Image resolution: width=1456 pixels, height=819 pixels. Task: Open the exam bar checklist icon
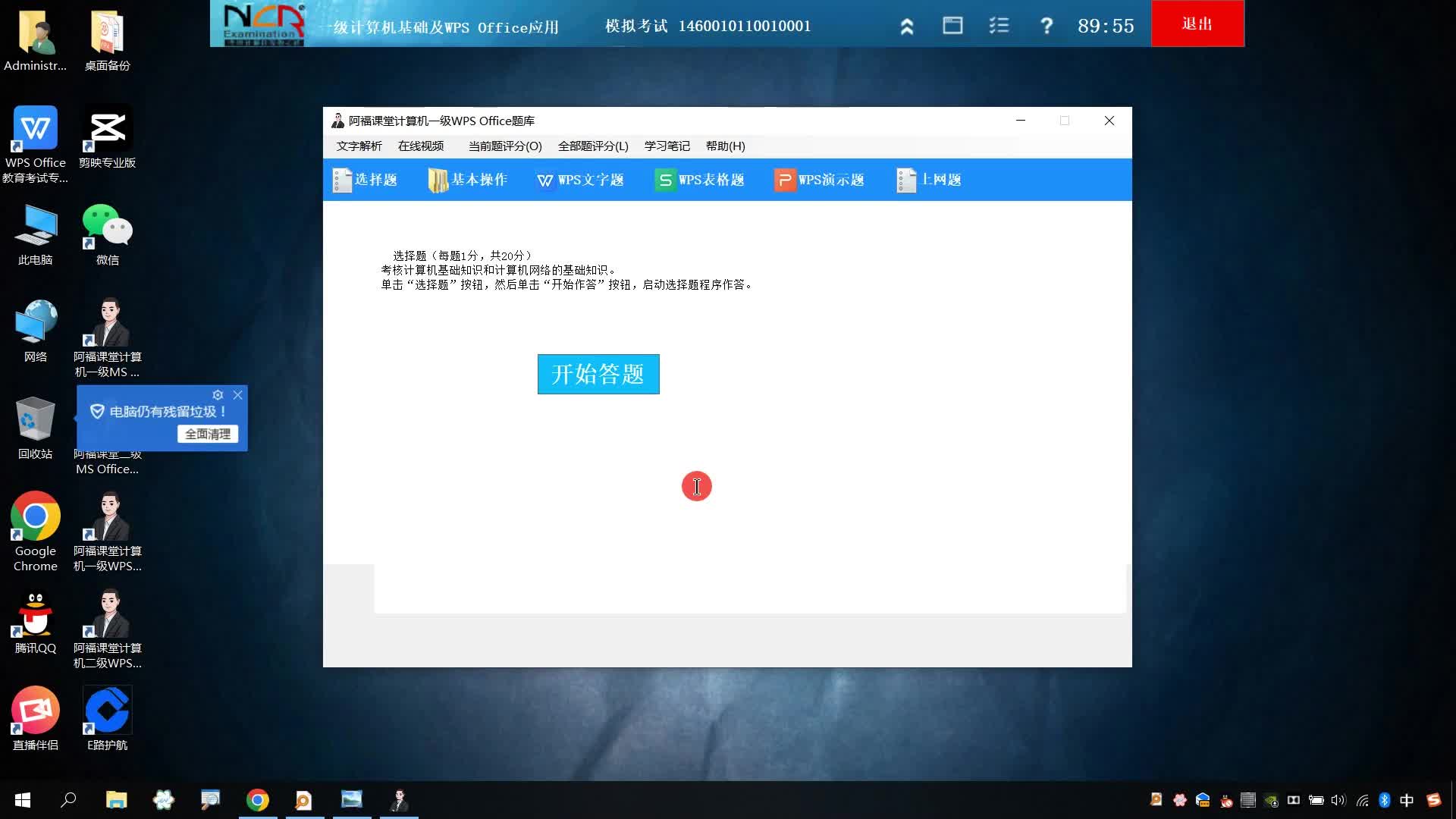click(x=999, y=26)
